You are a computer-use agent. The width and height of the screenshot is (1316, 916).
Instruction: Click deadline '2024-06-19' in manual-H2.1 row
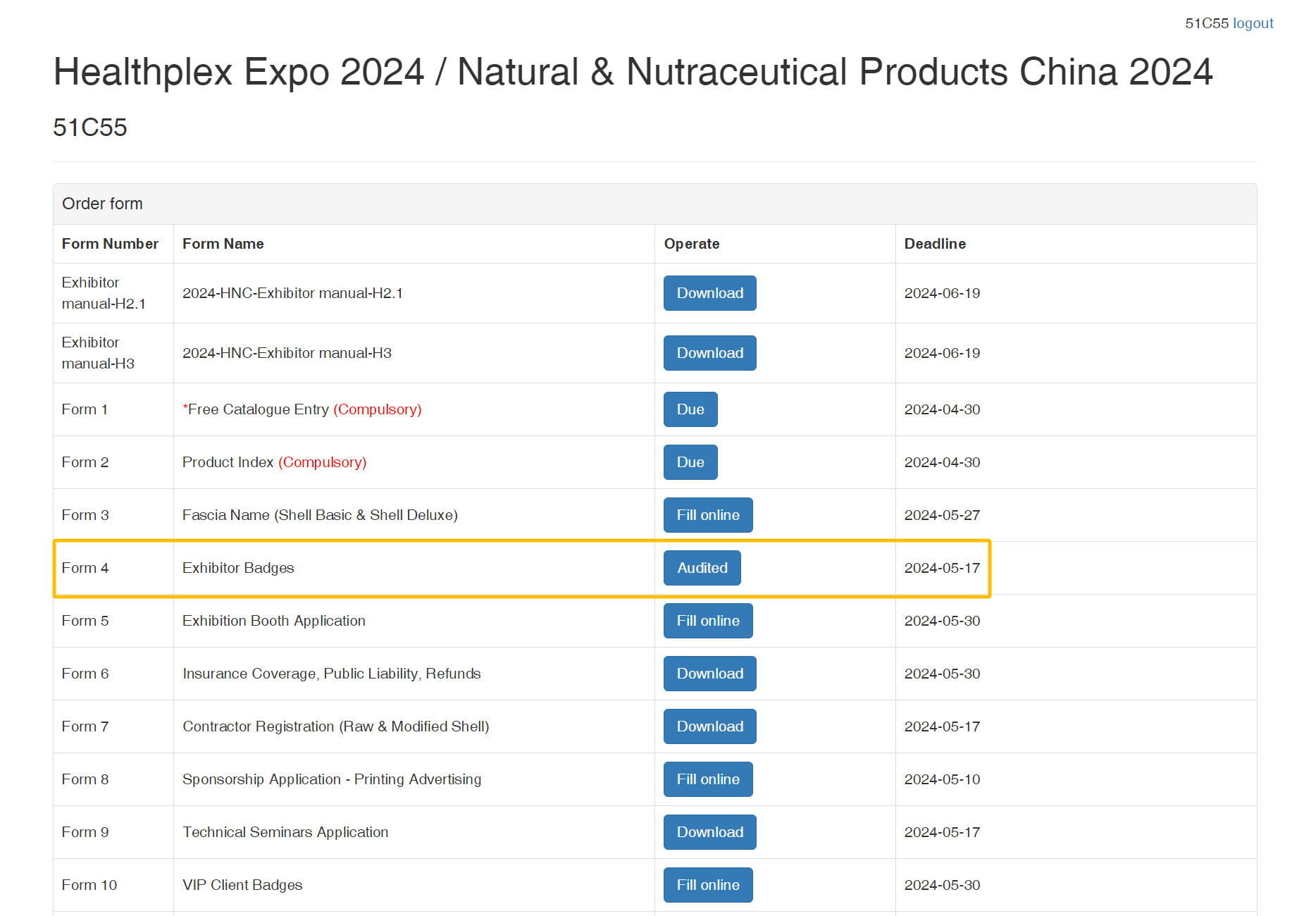pos(943,293)
